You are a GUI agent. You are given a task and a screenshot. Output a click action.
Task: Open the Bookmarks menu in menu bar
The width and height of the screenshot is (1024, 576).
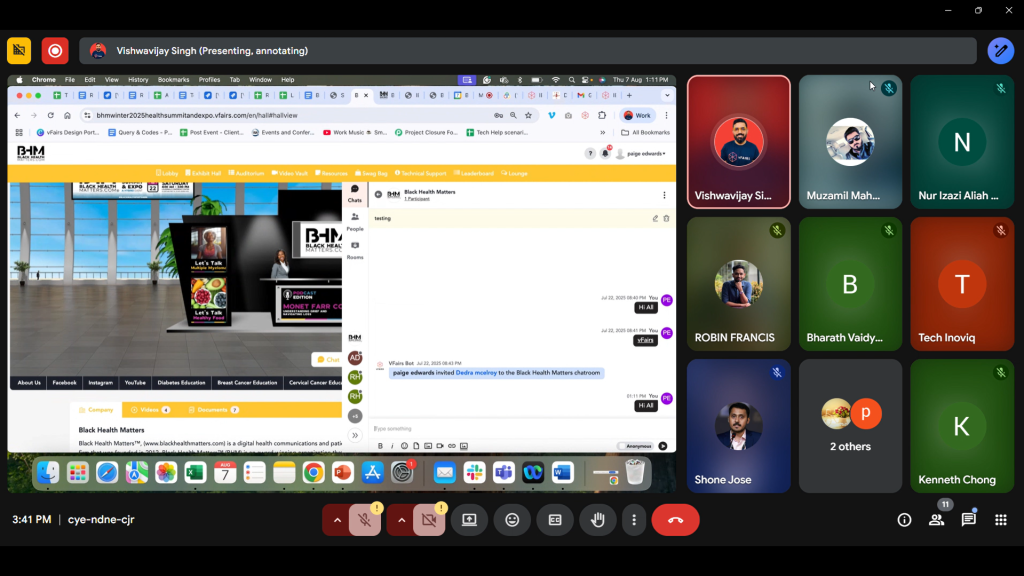173,80
